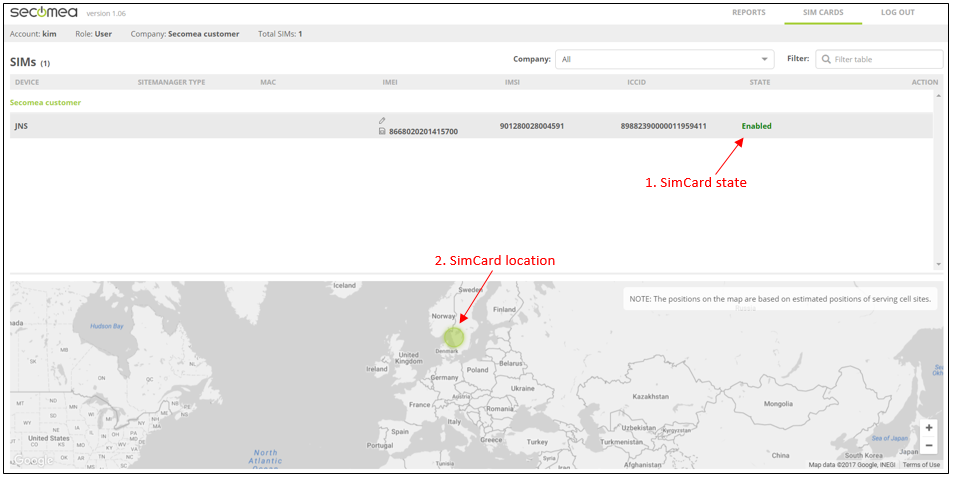Click the Account: kim label
The image size is (955, 477).
tap(33, 34)
